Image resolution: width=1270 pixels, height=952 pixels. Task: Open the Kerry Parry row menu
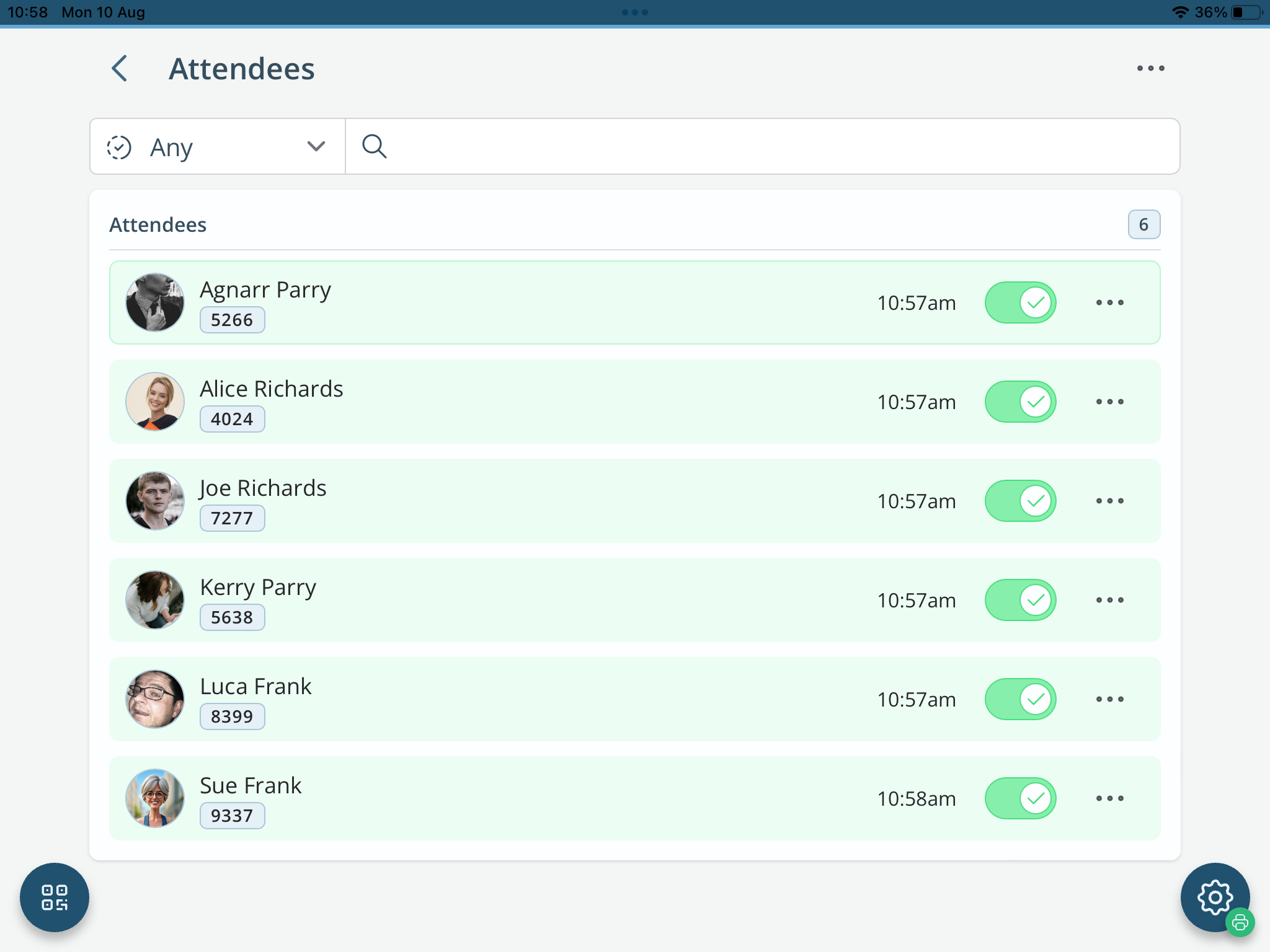point(1109,601)
